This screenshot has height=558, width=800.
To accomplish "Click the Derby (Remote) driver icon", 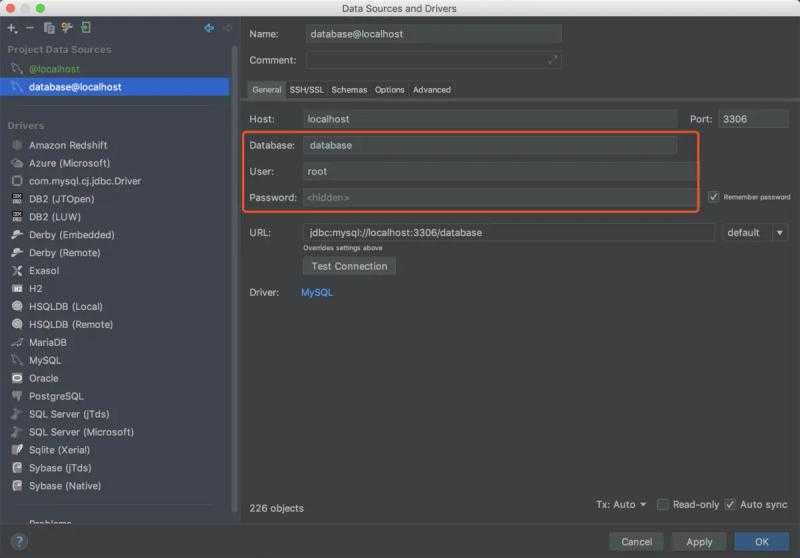I will [17, 252].
